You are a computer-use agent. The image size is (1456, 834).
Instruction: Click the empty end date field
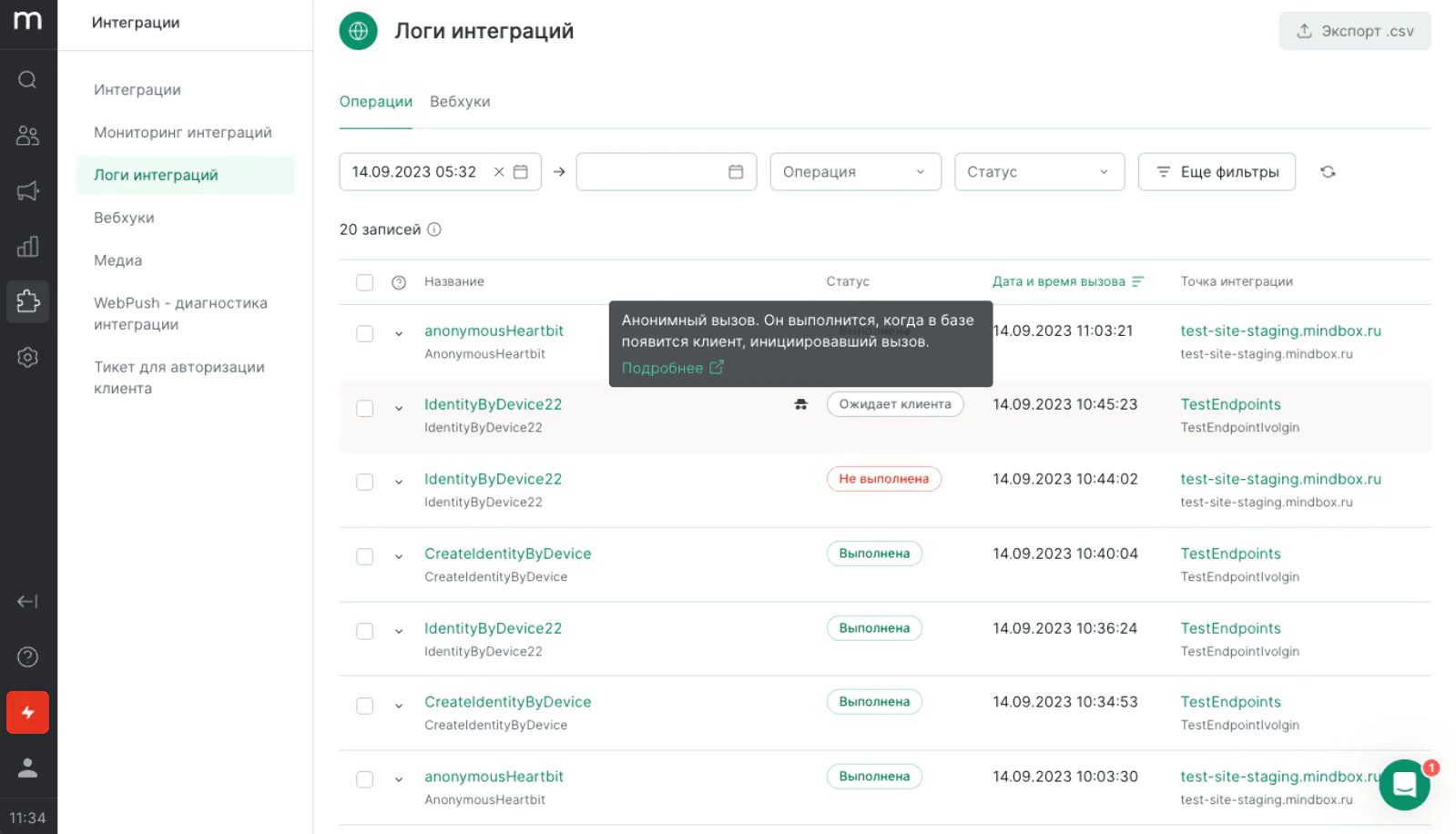667,172
